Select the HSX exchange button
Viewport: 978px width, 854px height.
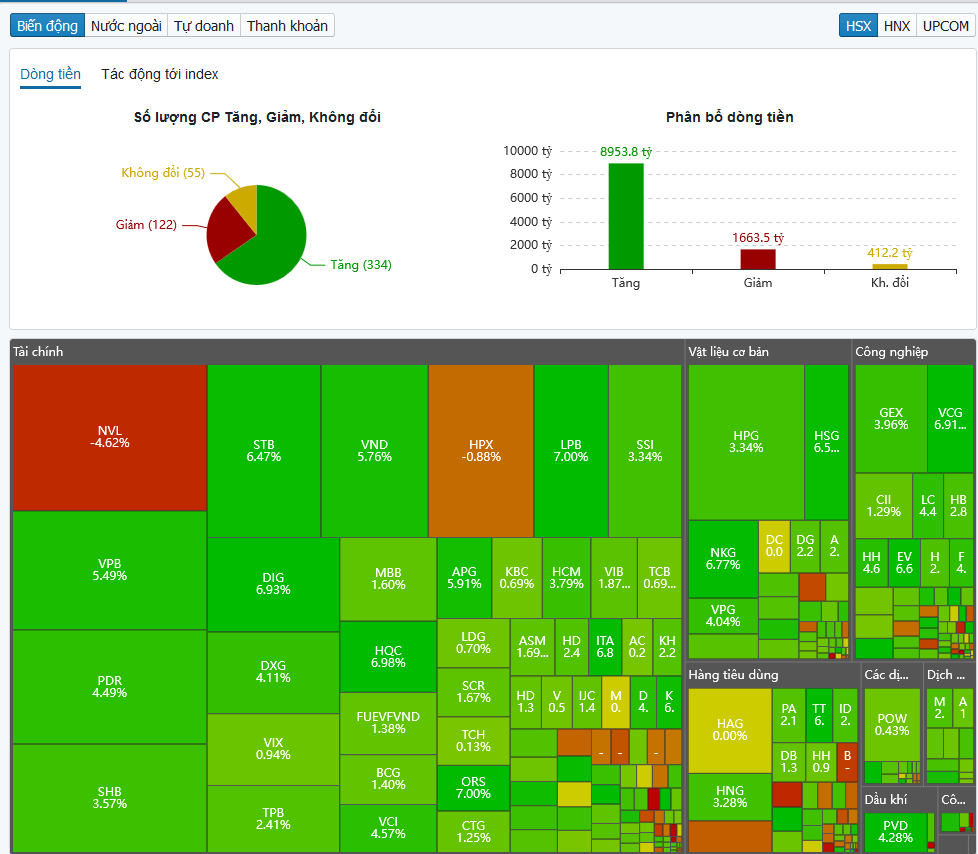click(858, 26)
